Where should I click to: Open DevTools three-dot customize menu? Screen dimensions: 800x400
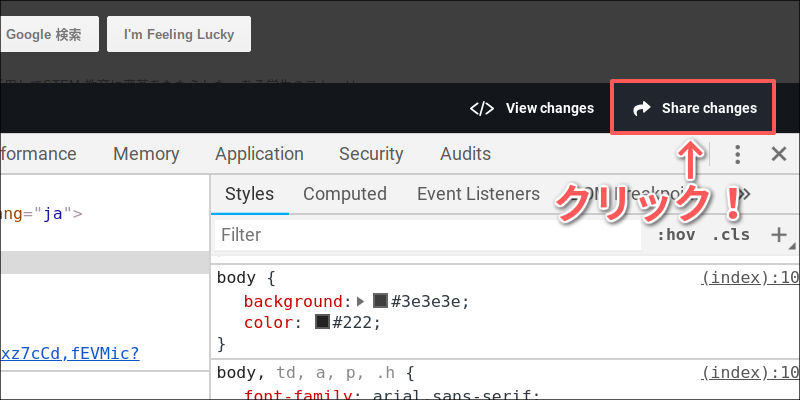(737, 154)
